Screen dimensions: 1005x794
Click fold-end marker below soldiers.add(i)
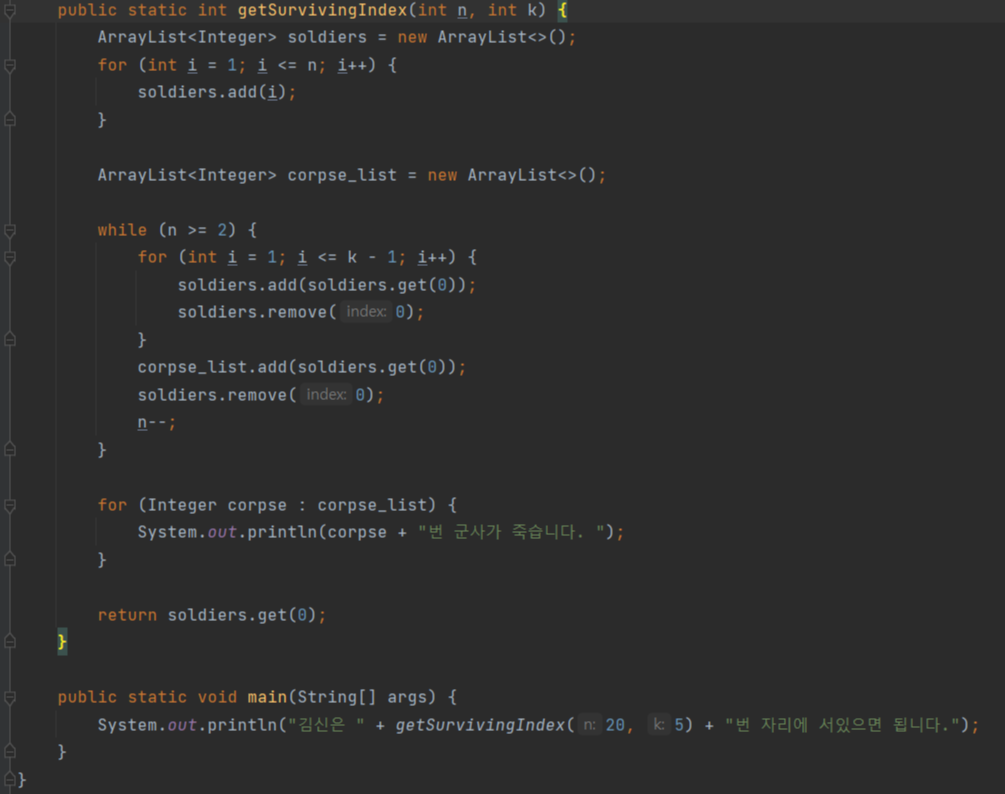pos(10,119)
